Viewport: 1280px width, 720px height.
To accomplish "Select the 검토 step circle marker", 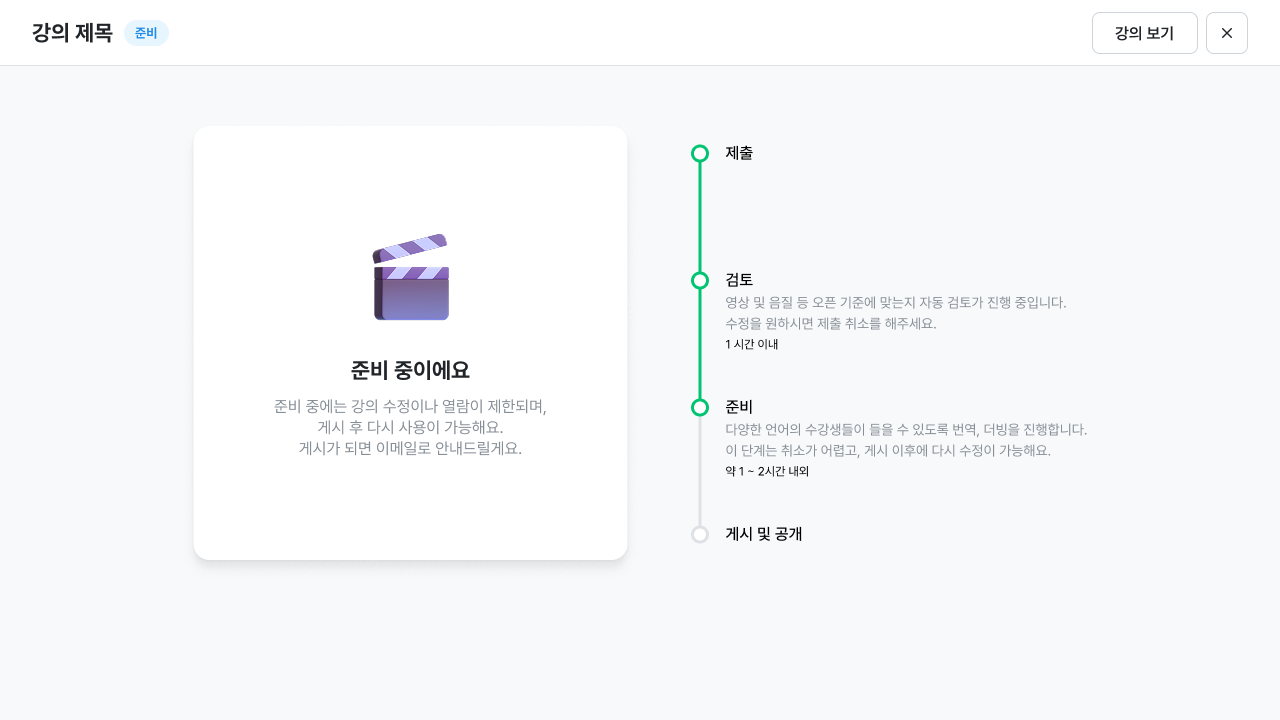I will point(700,280).
